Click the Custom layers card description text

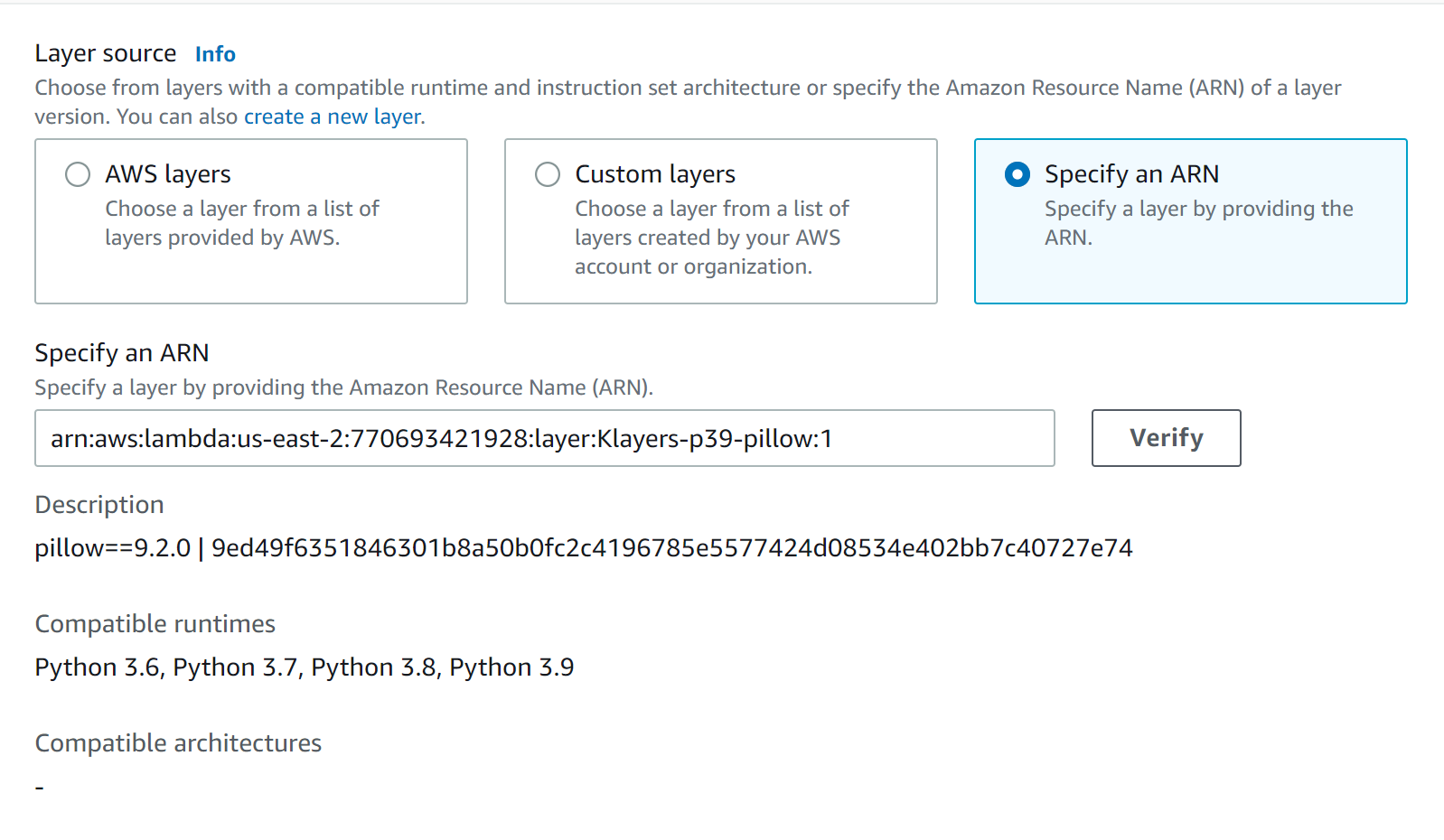coord(711,238)
